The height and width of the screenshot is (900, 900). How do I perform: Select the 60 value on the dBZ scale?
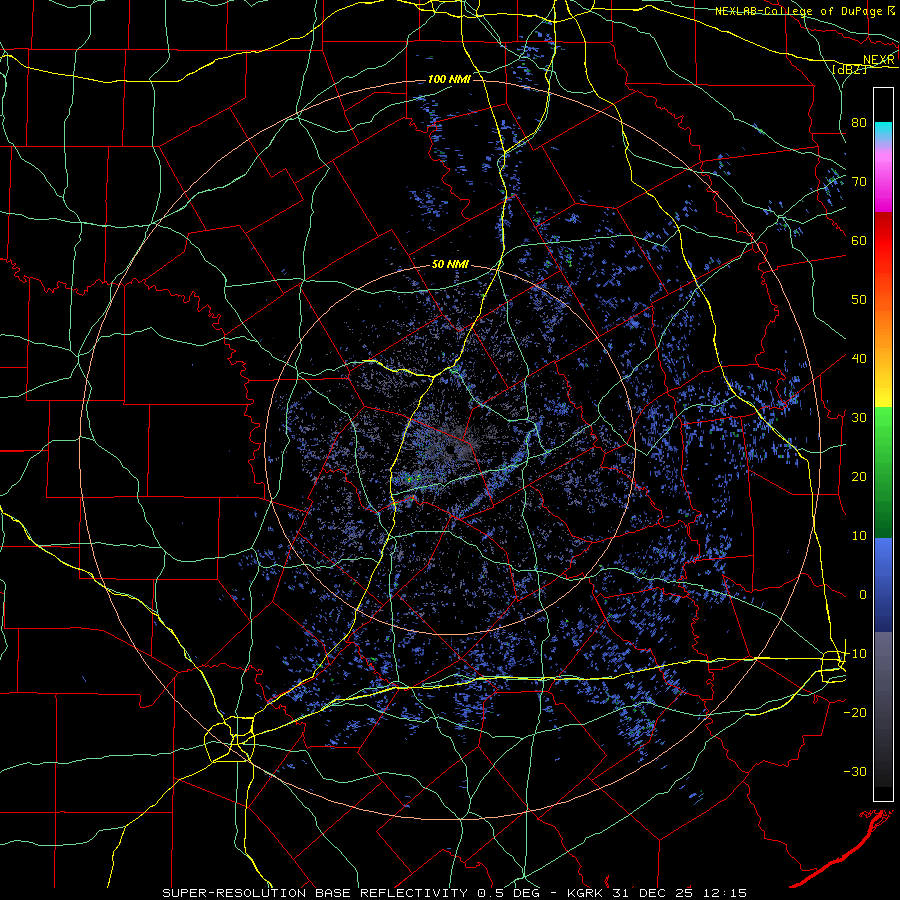tap(859, 240)
